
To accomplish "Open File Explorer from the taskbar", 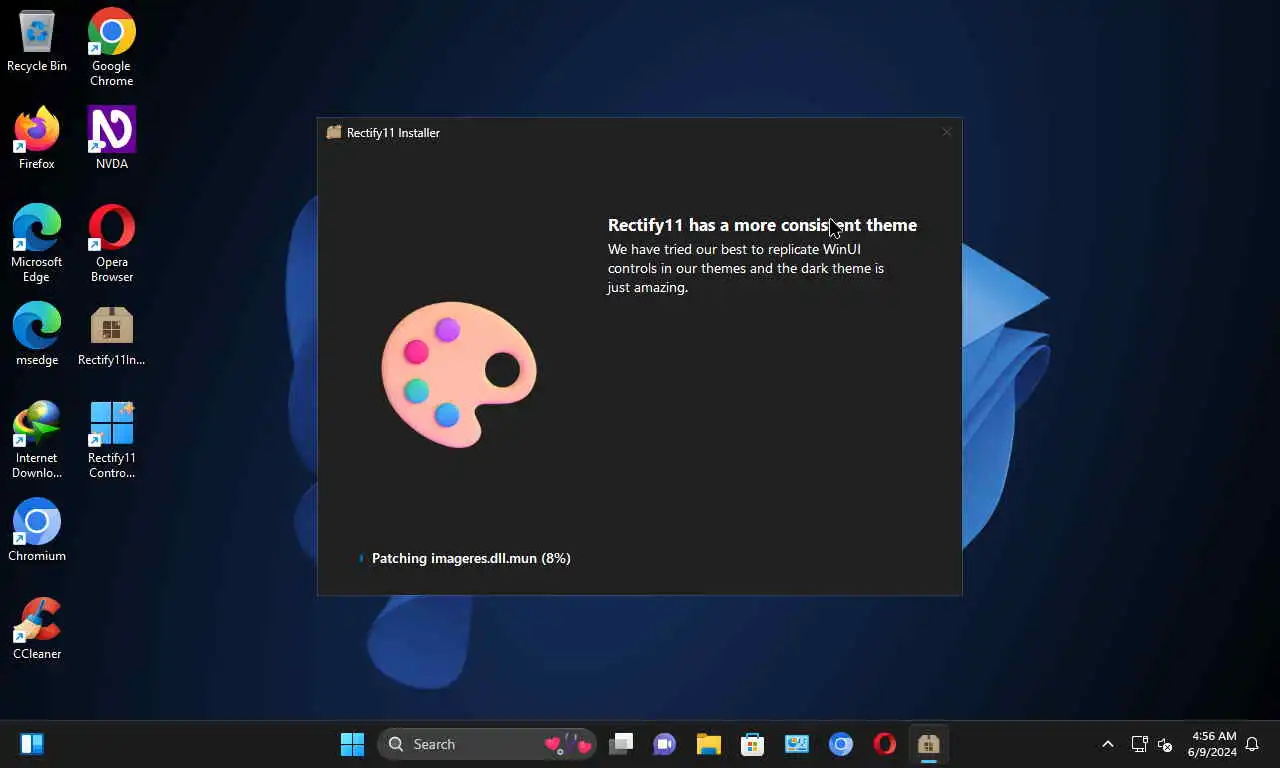I will tap(709, 744).
